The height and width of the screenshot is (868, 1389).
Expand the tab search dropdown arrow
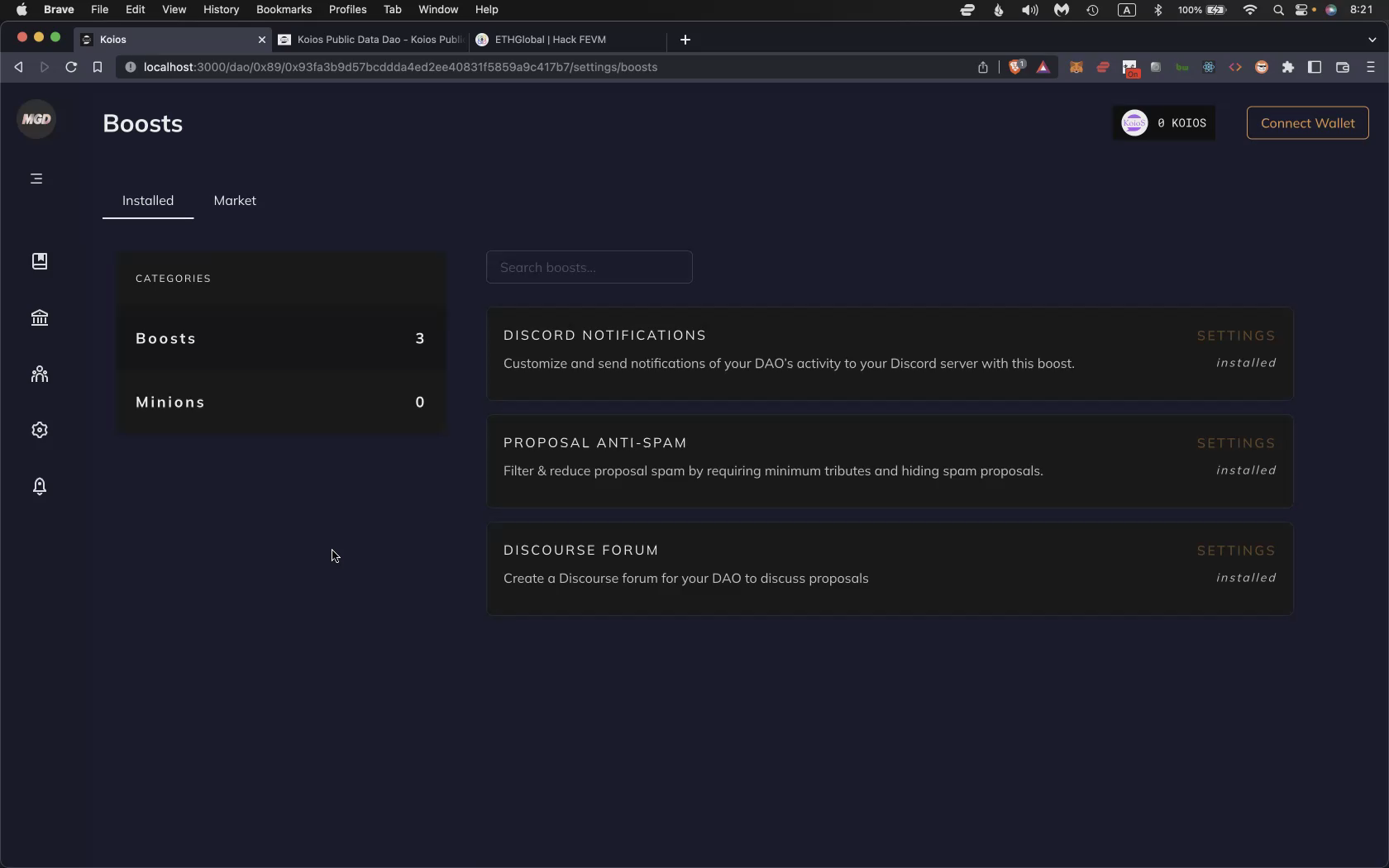click(1372, 40)
